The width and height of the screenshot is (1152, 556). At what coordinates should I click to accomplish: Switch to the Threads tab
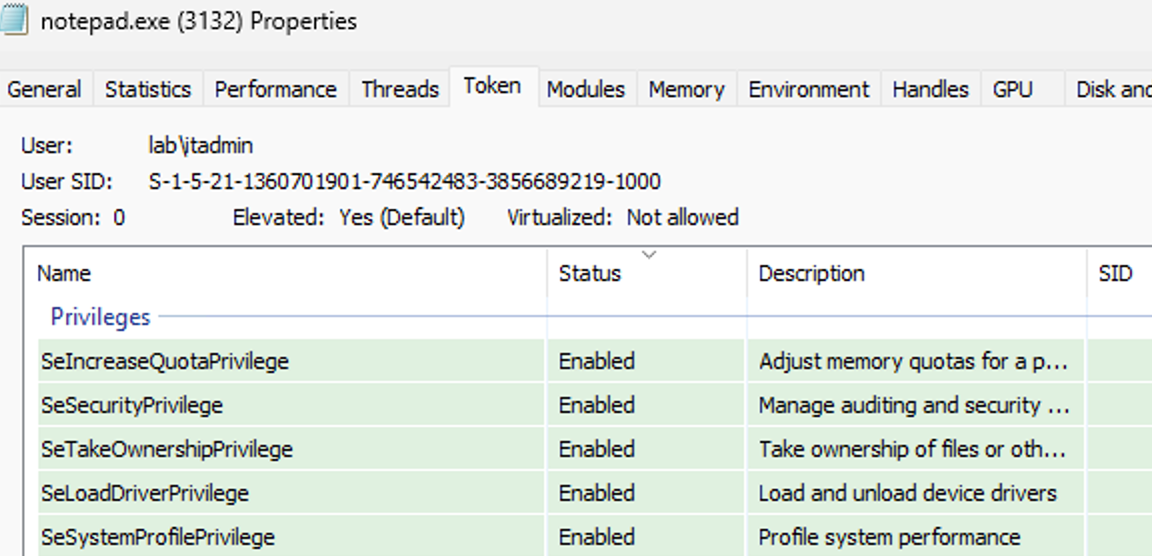point(400,90)
